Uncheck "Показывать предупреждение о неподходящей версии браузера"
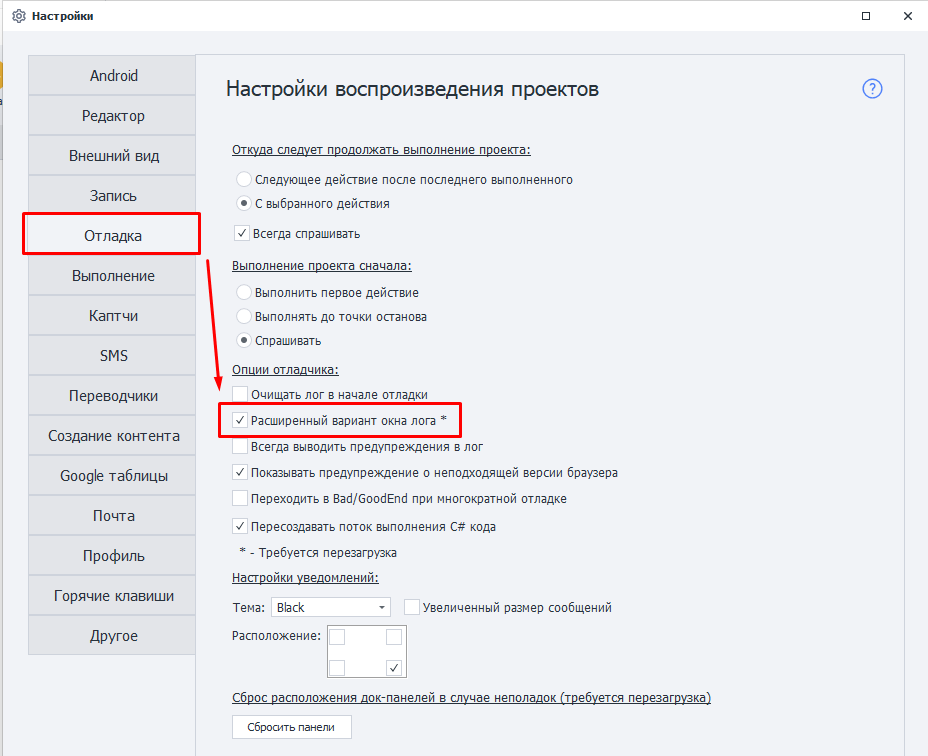928x756 pixels. tap(238, 471)
